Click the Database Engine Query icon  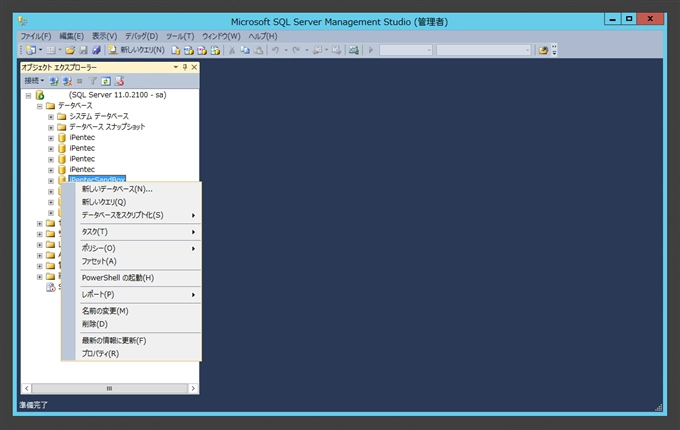175,50
